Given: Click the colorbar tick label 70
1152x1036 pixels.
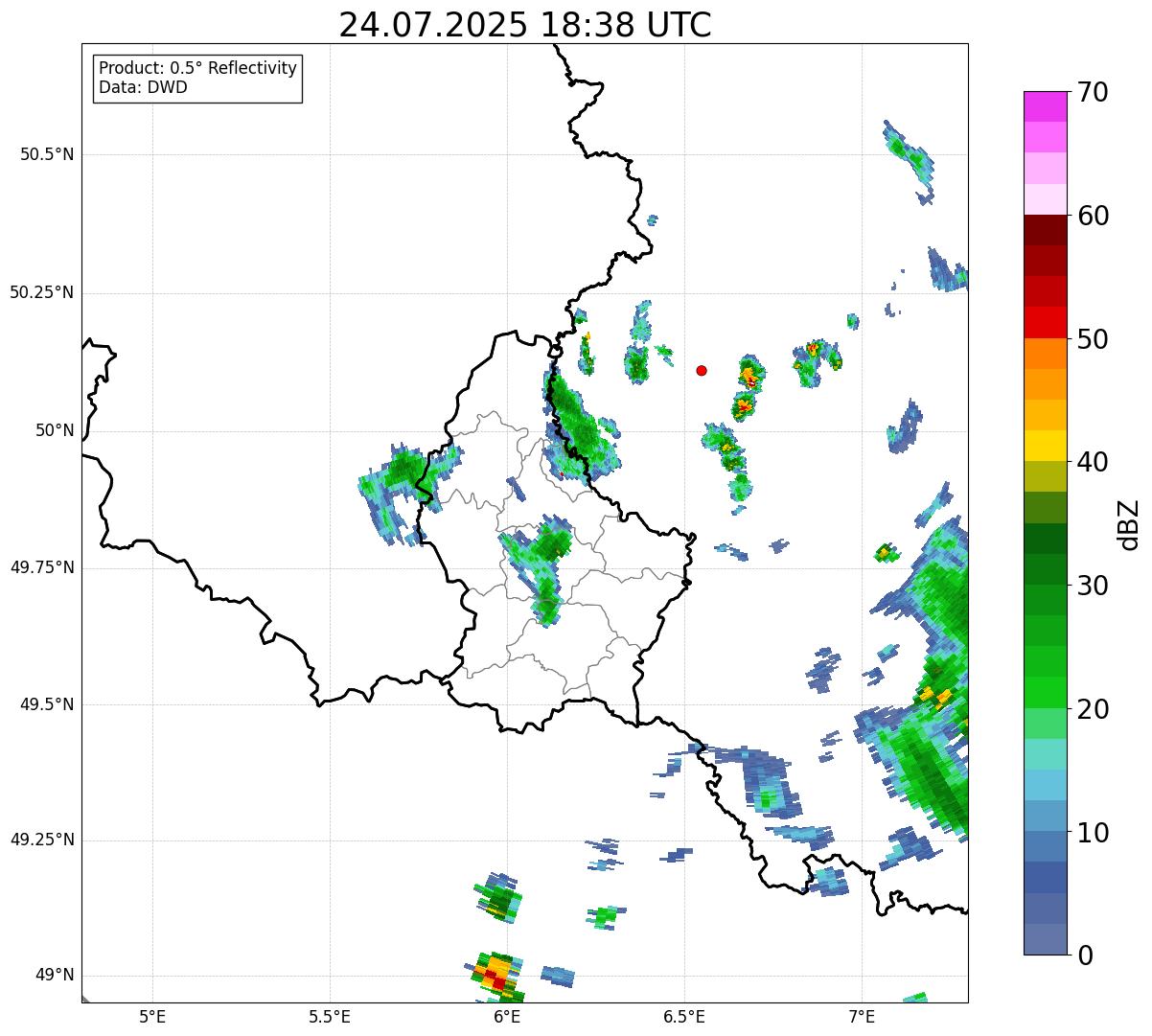Looking at the screenshot, I should point(1094,92).
